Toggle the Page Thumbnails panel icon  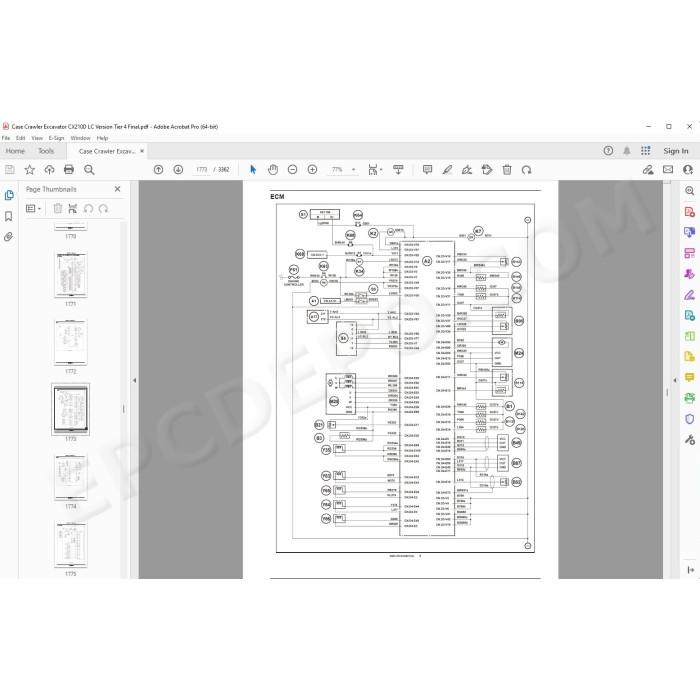[x=8, y=195]
